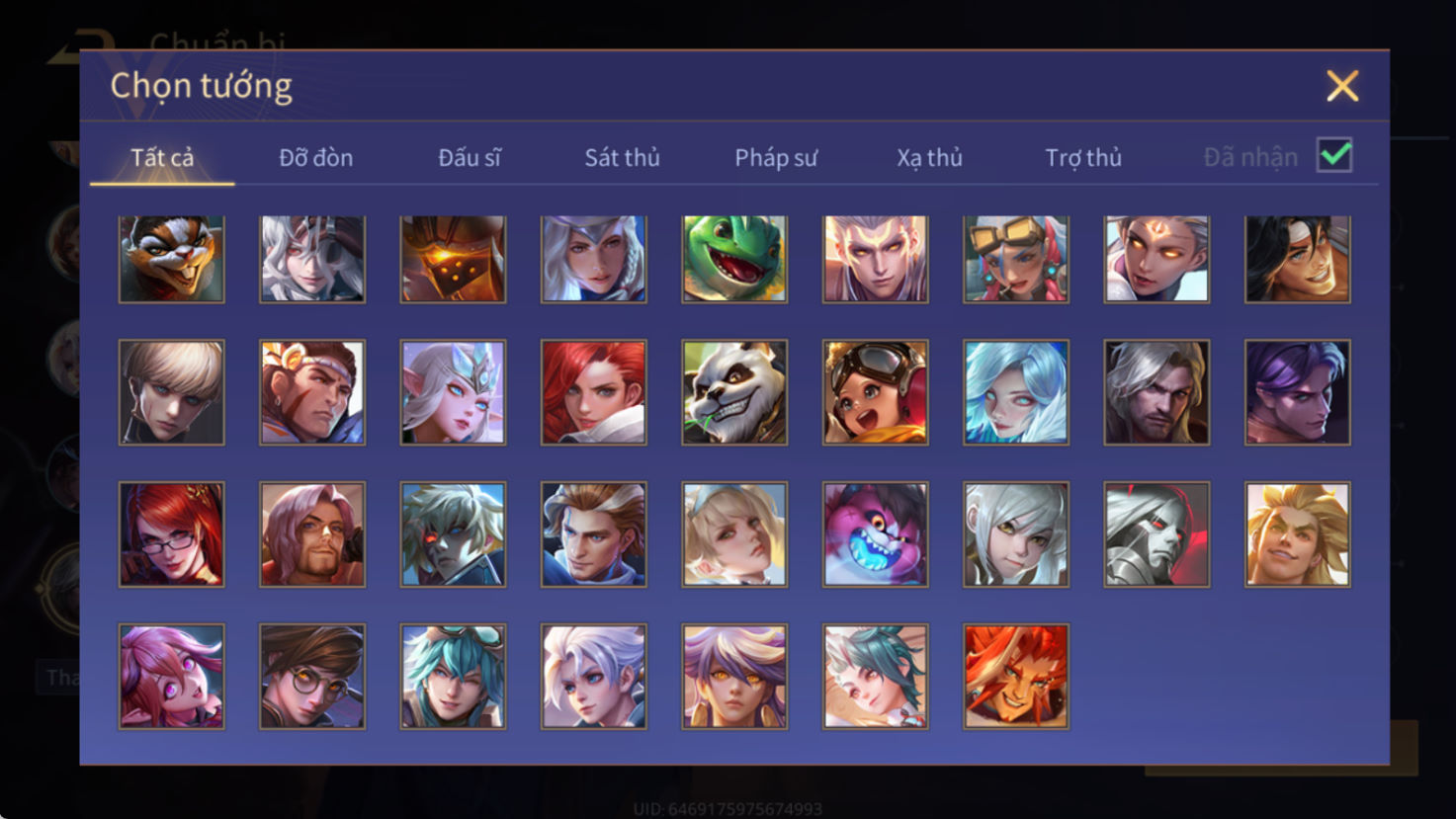Pick the golden armored helmet hero

pos(453,259)
